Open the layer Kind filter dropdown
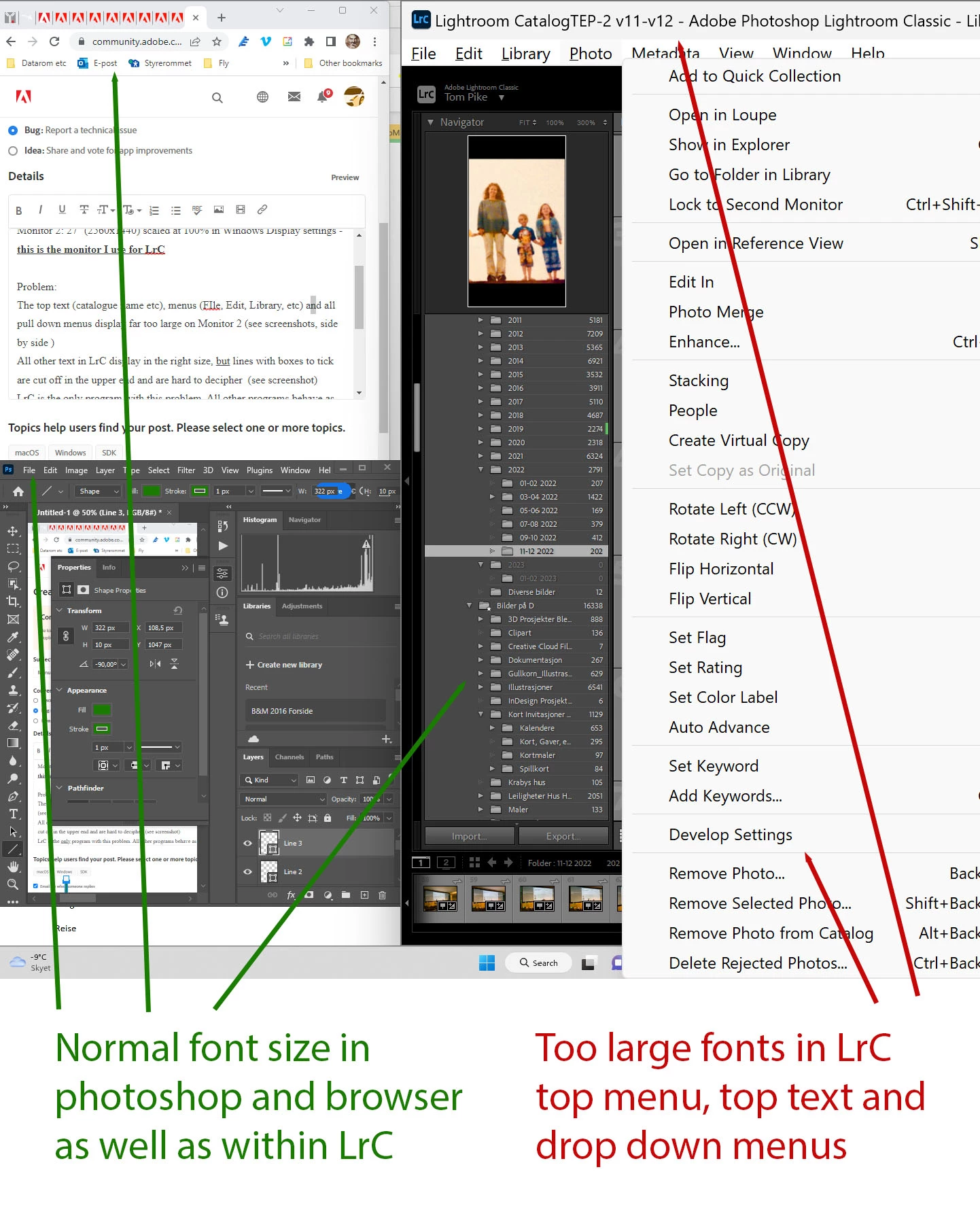 coord(270,780)
